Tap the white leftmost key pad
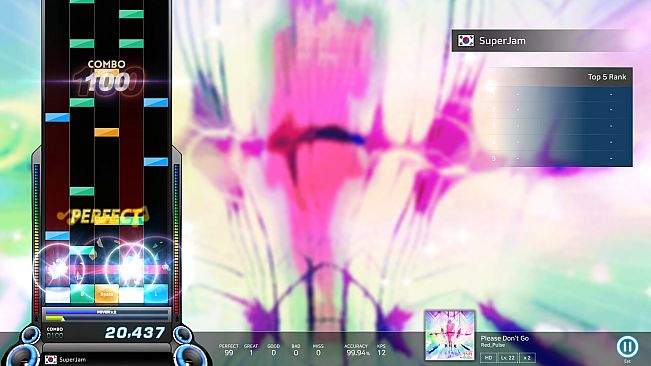 pyautogui.click(x=57, y=295)
